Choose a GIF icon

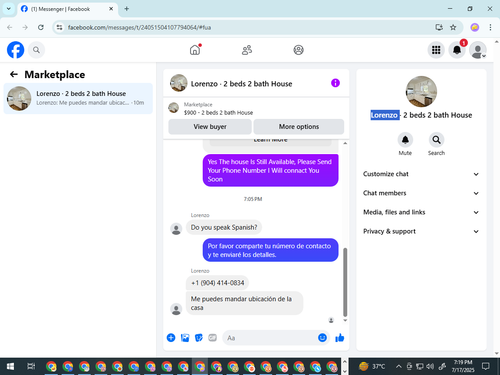point(213,338)
